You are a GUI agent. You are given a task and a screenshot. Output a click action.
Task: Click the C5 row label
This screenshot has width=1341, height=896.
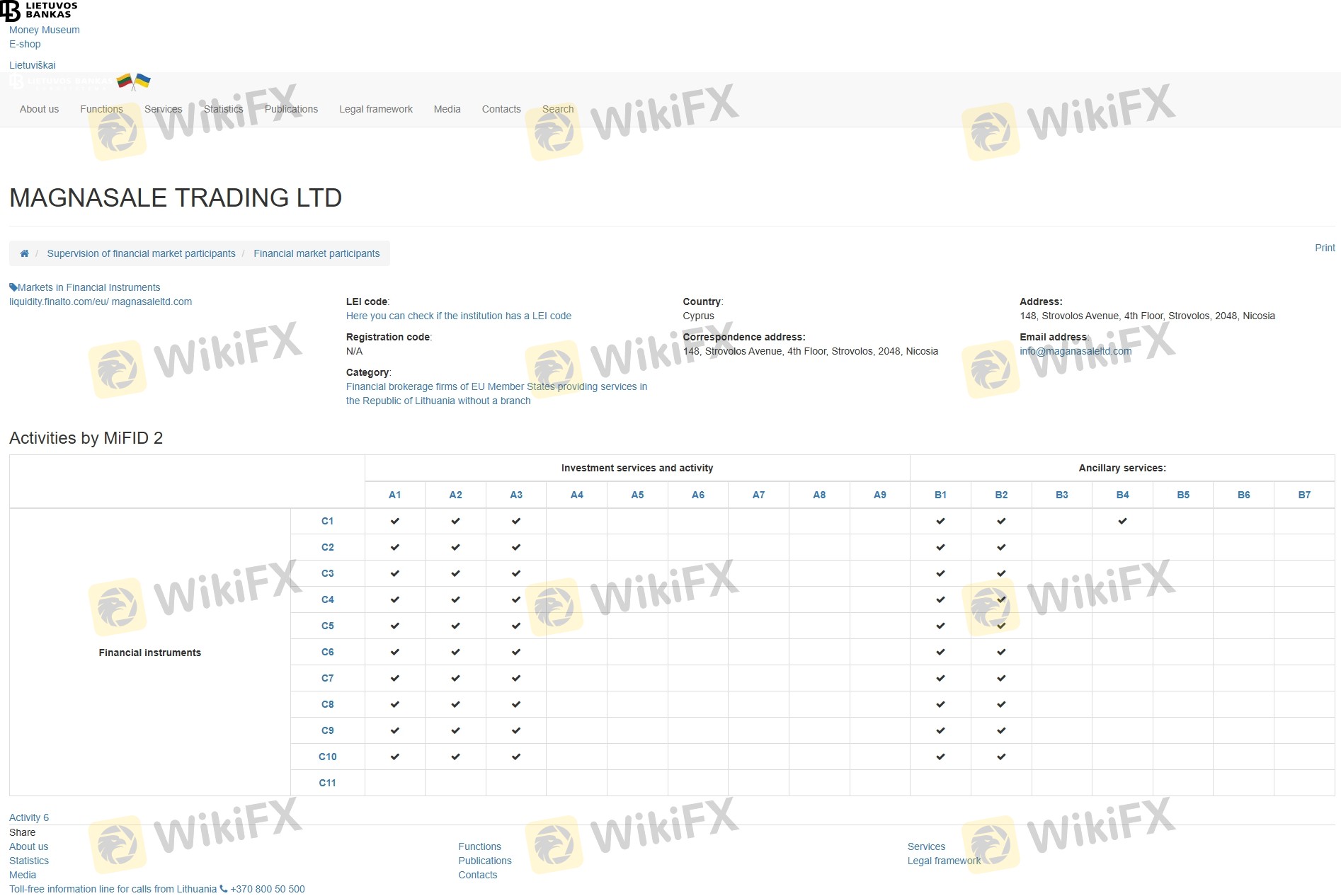(x=327, y=626)
